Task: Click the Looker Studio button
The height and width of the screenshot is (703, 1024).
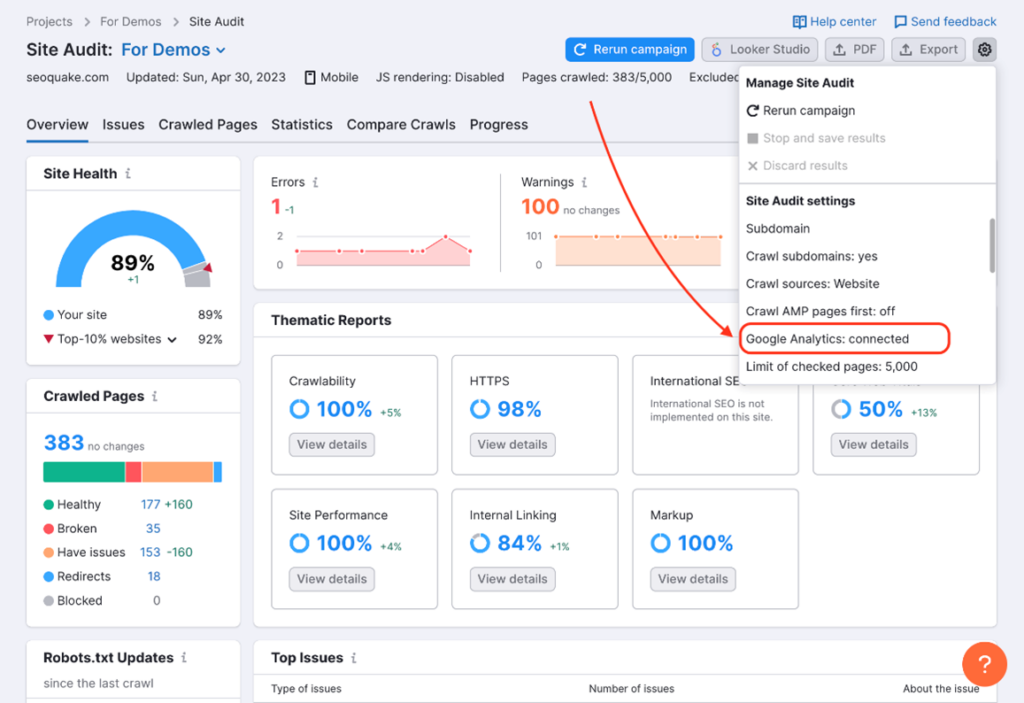Action: pyautogui.click(x=760, y=50)
